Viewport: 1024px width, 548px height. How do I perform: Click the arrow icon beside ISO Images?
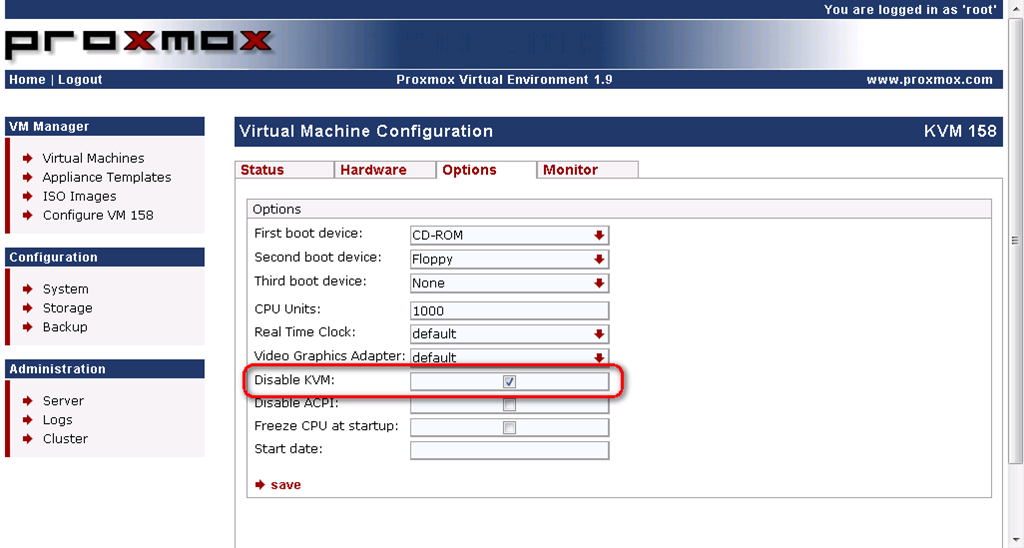[27, 196]
